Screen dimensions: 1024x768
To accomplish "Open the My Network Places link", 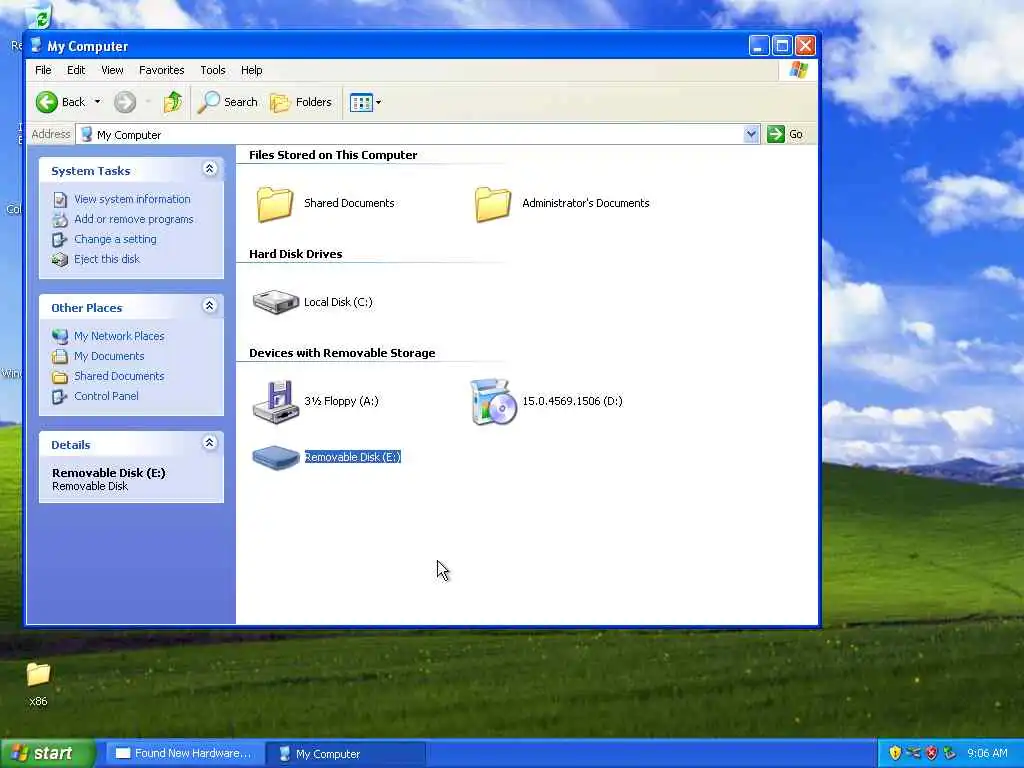I will 119,336.
